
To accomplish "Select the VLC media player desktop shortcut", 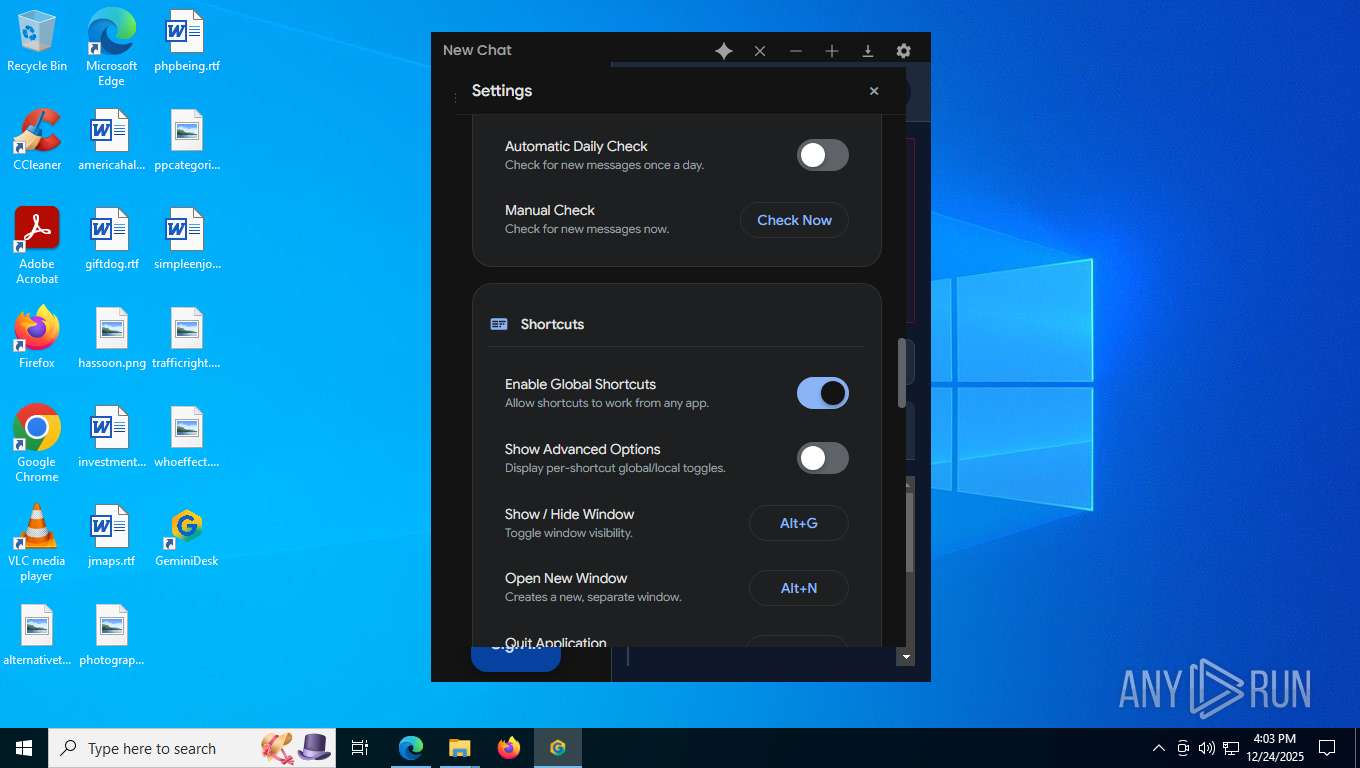I will [37, 543].
